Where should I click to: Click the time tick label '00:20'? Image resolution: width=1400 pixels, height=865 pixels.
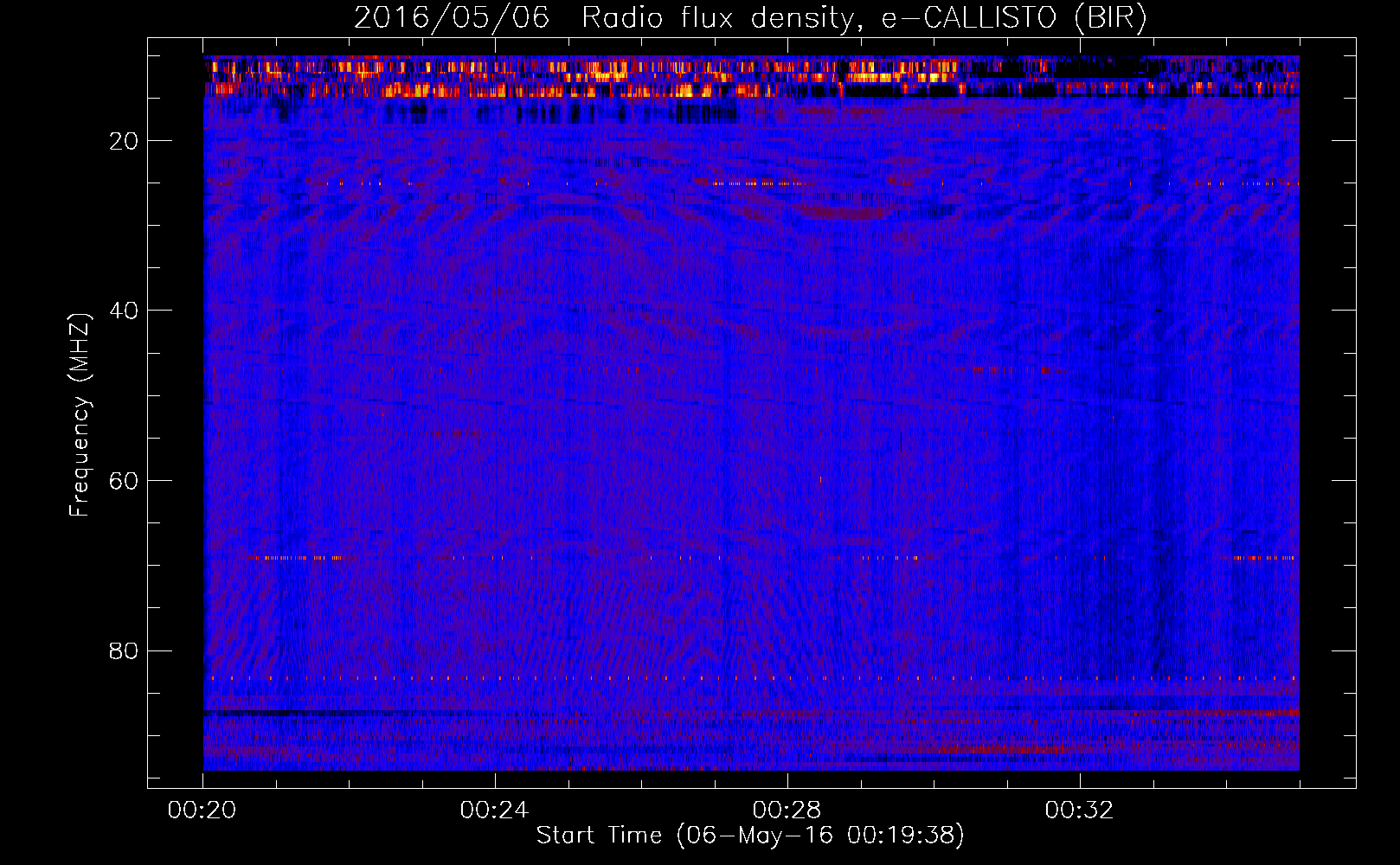tap(202, 811)
